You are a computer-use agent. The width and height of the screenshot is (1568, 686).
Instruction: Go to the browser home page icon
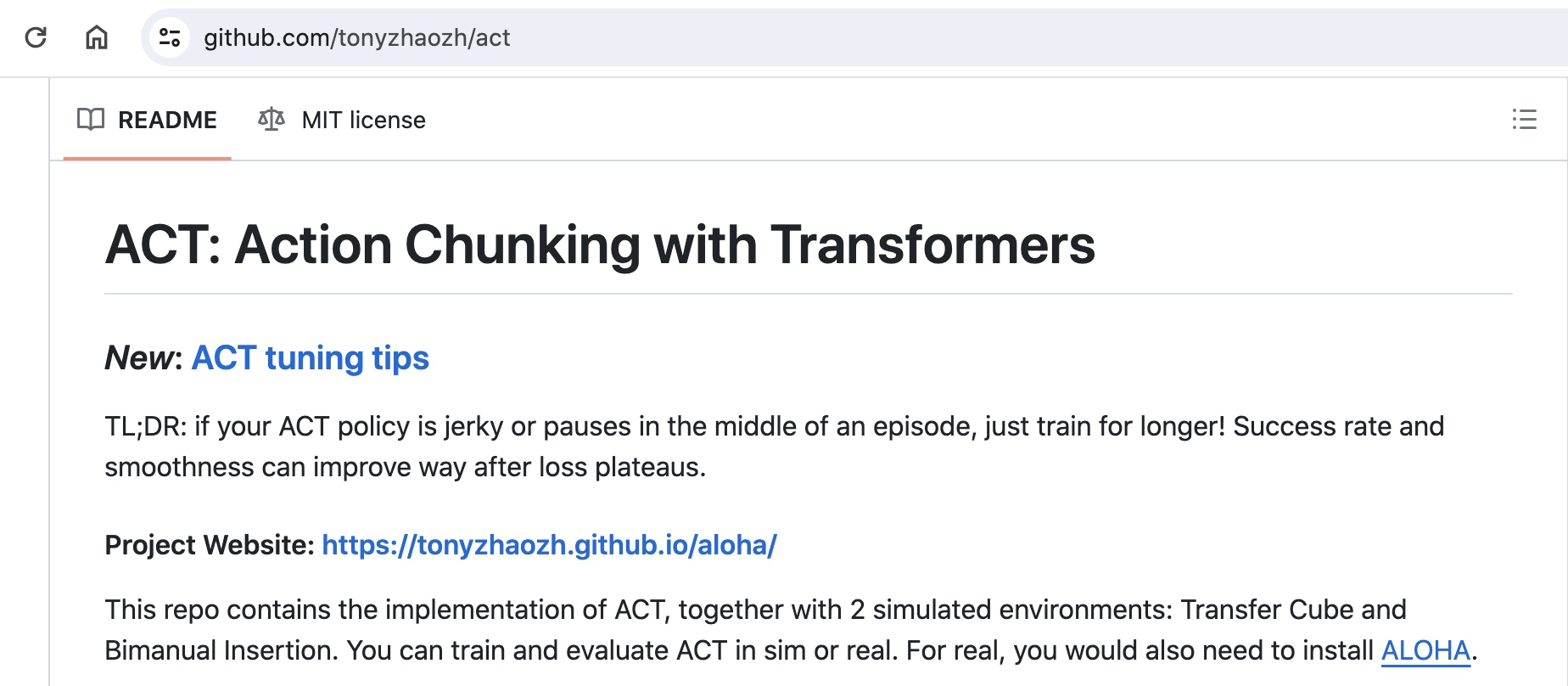pyautogui.click(x=97, y=37)
